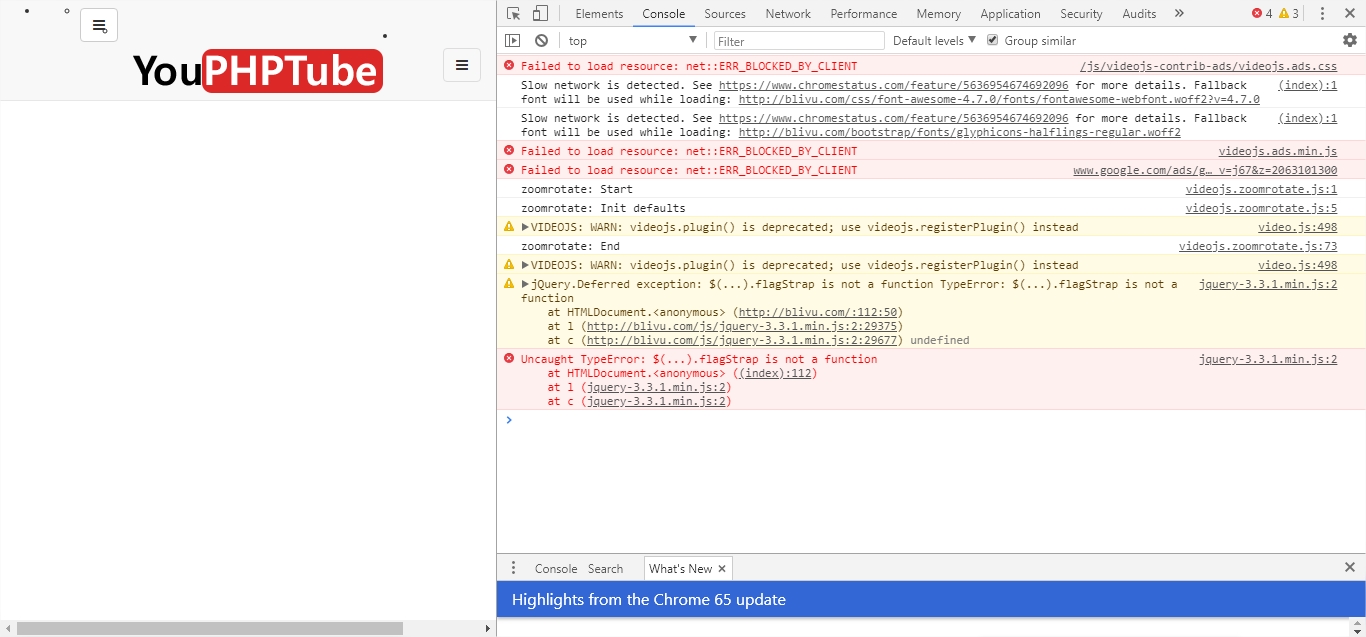Select the drawer Search tab
The width and height of the screenshot is (1366, 637).
605,568
